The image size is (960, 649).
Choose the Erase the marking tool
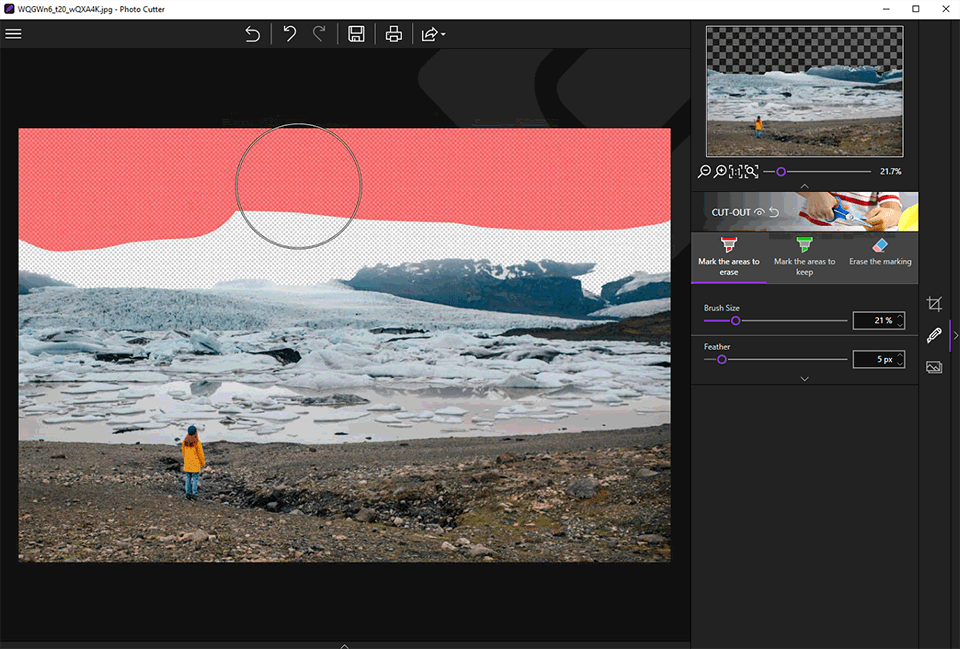coord(880,252)
